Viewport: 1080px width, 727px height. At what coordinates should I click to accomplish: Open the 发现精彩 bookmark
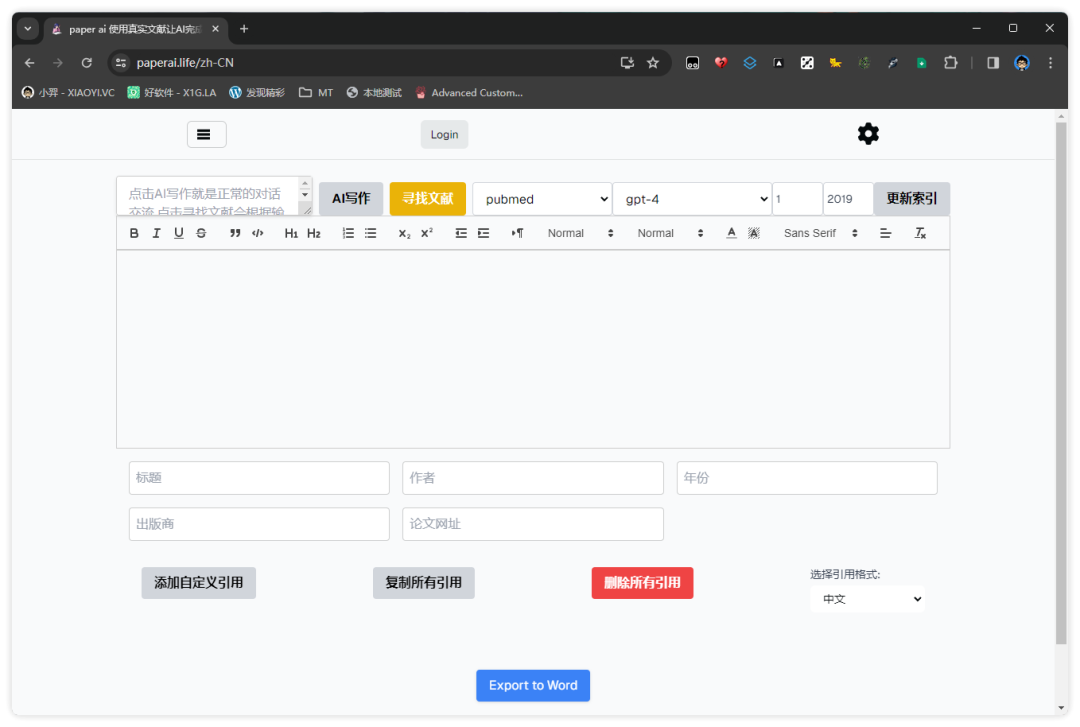click(257, 92)
